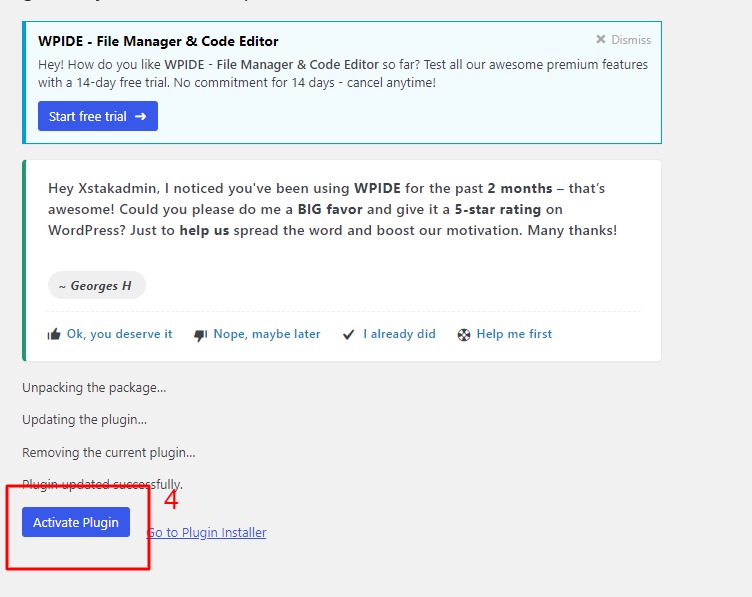Choose 'Ok, you deserve it' link
This screenshot has width=752, height=597.
(119, 334)
